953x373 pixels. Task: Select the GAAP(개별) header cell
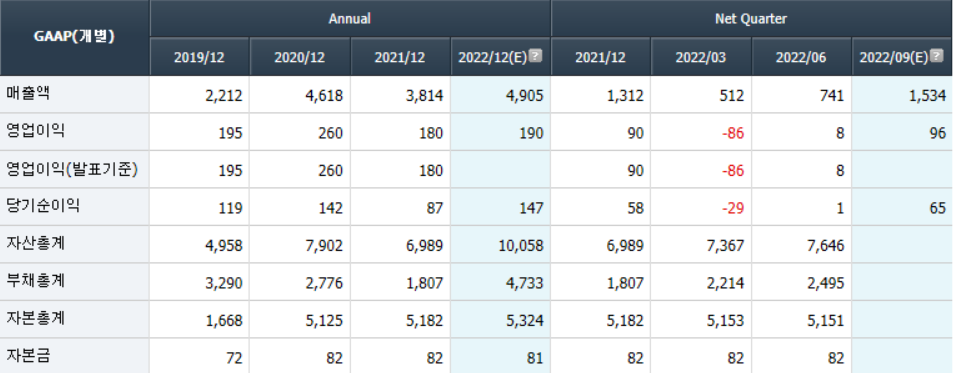tap(75, 38)
